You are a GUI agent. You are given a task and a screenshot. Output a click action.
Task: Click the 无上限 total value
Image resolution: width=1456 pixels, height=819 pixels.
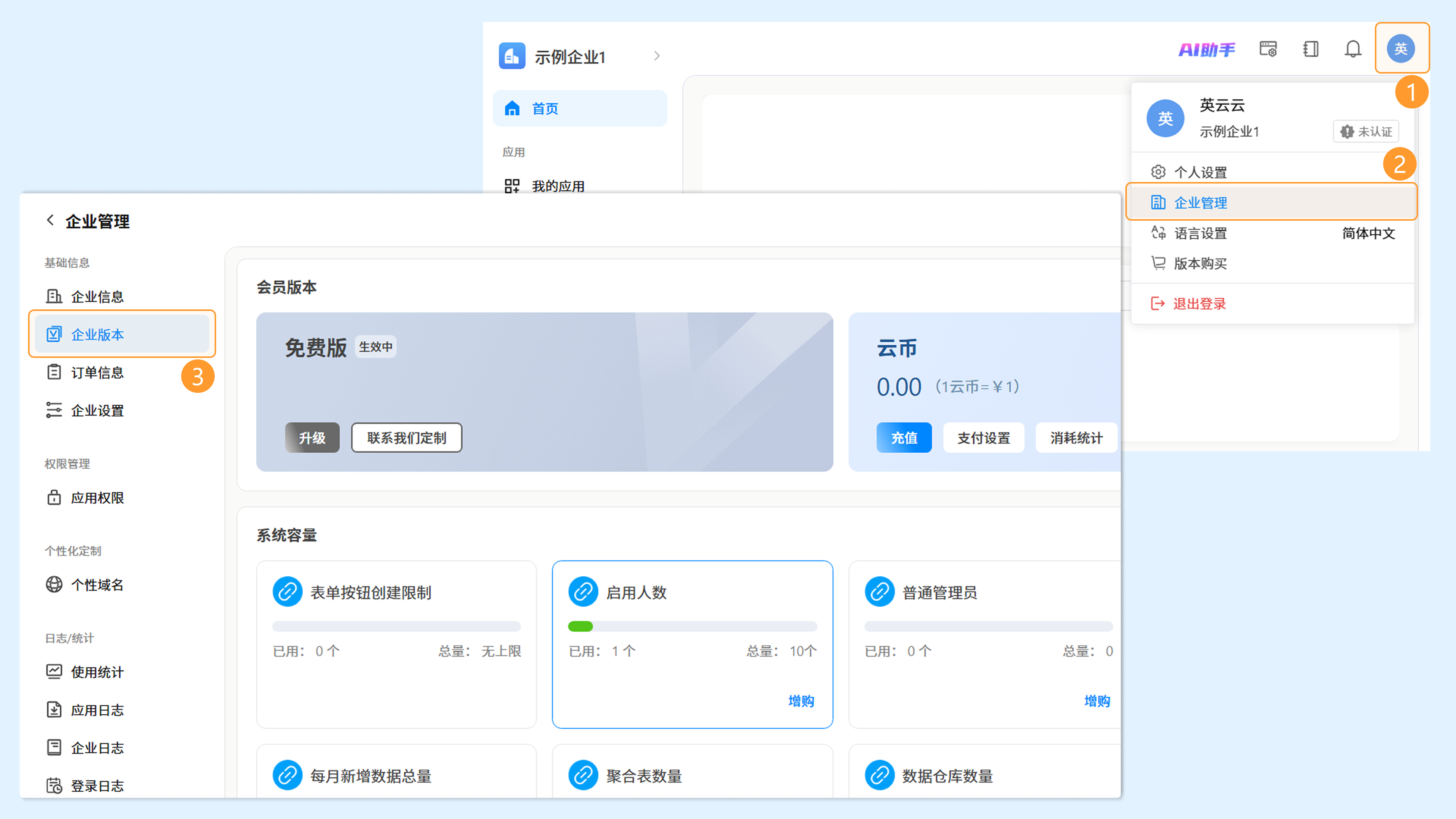501,651
